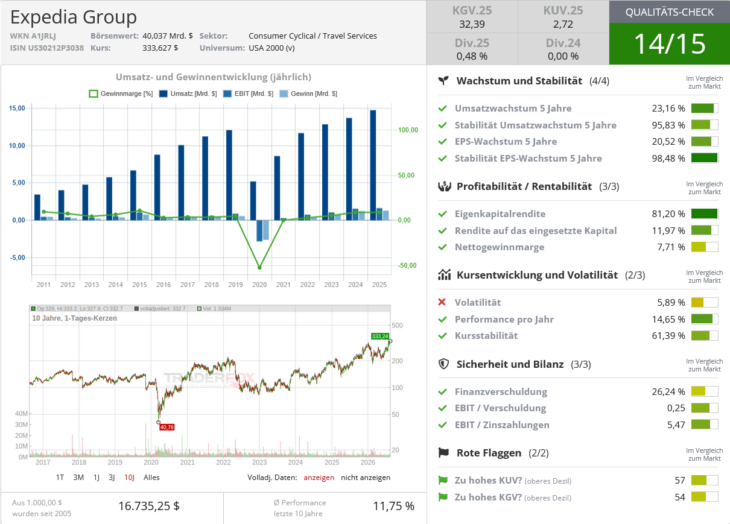Image resolution: width=730 pixels, height=524 pixels.
Task: Select the 1T chart timeframe
Action: coord(60,477)
